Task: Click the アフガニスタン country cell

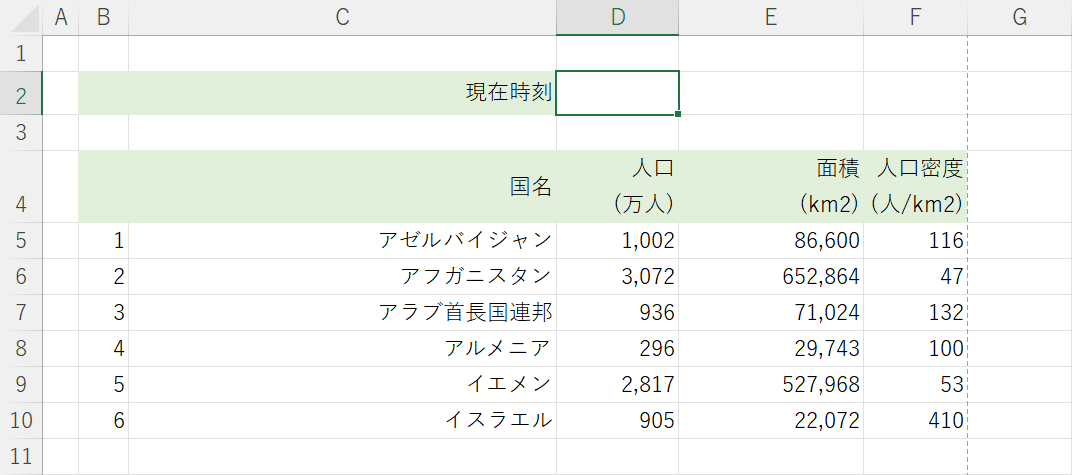Action: [342, 276]
